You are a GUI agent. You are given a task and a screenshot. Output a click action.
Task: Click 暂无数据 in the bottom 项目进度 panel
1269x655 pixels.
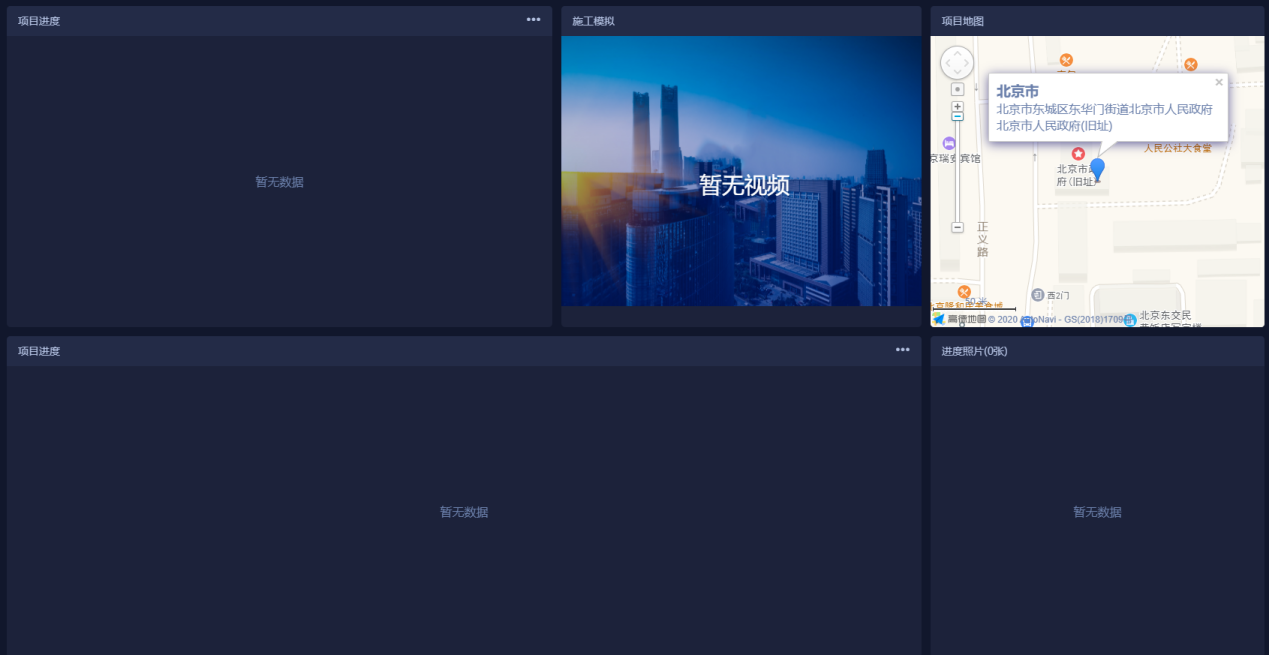[465, 512]
